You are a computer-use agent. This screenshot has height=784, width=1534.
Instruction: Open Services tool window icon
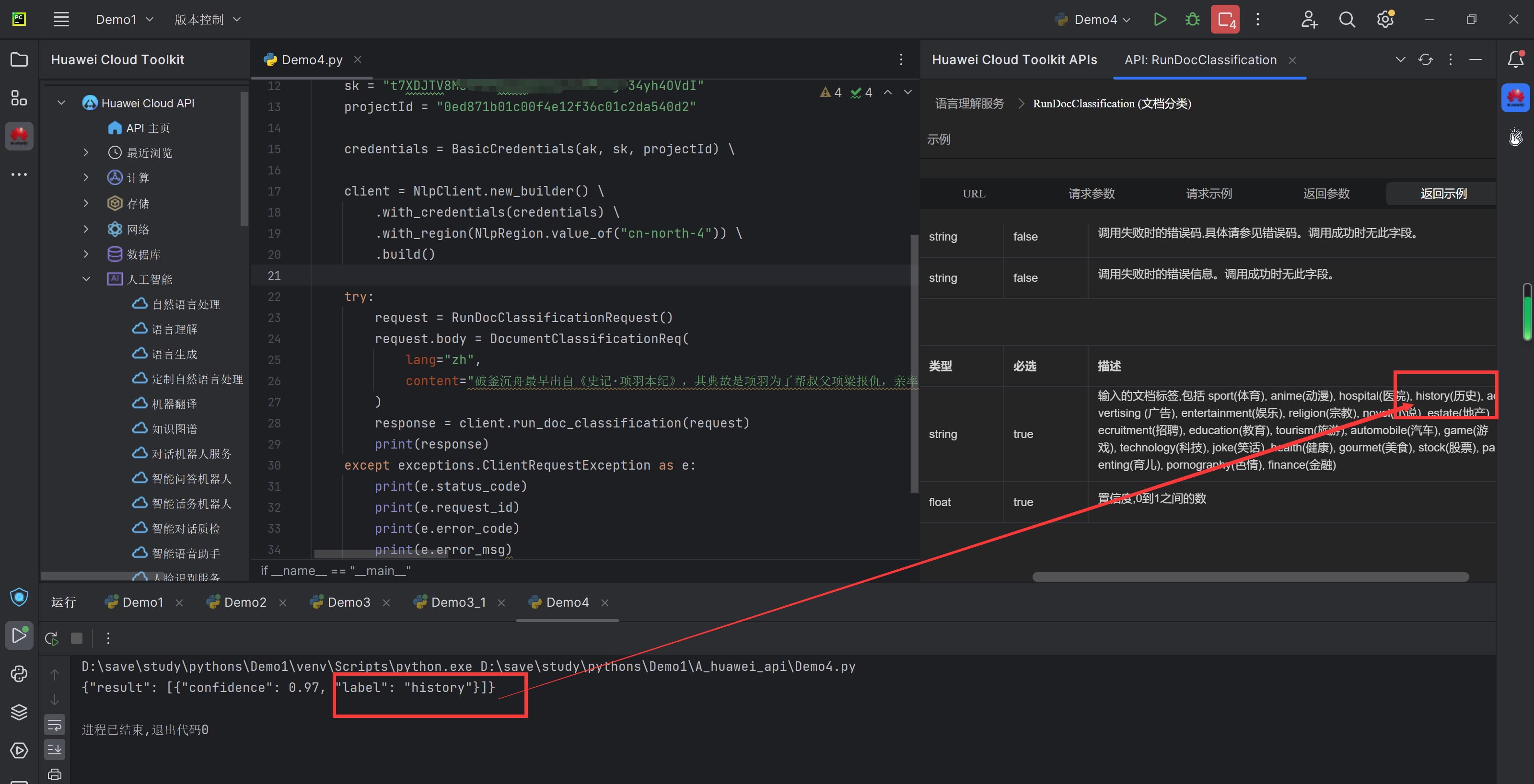tap(19, 750)
